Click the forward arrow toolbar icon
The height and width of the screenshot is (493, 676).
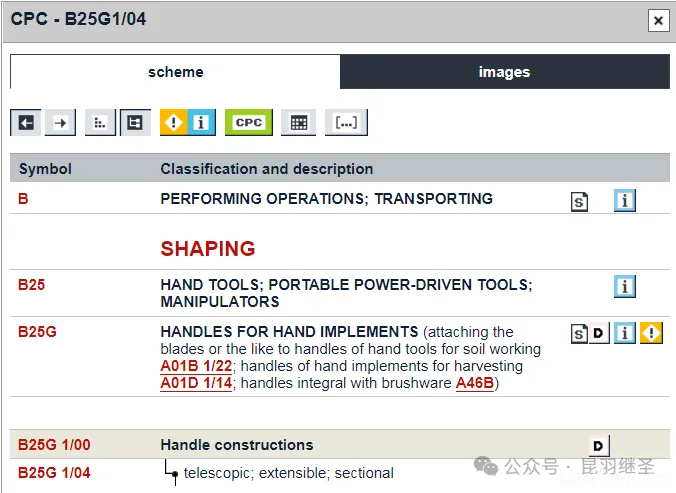(x=61, y=122)
